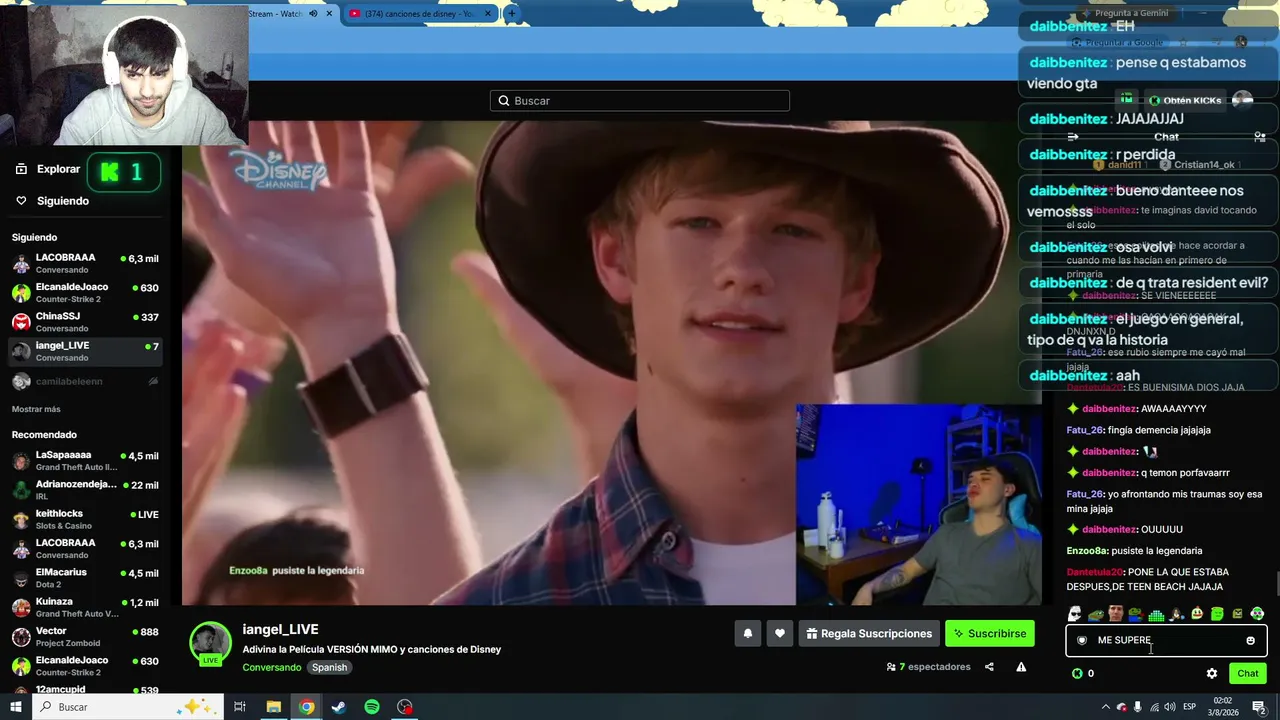Report the stream with the warning triangle icon

point(1021,667)
